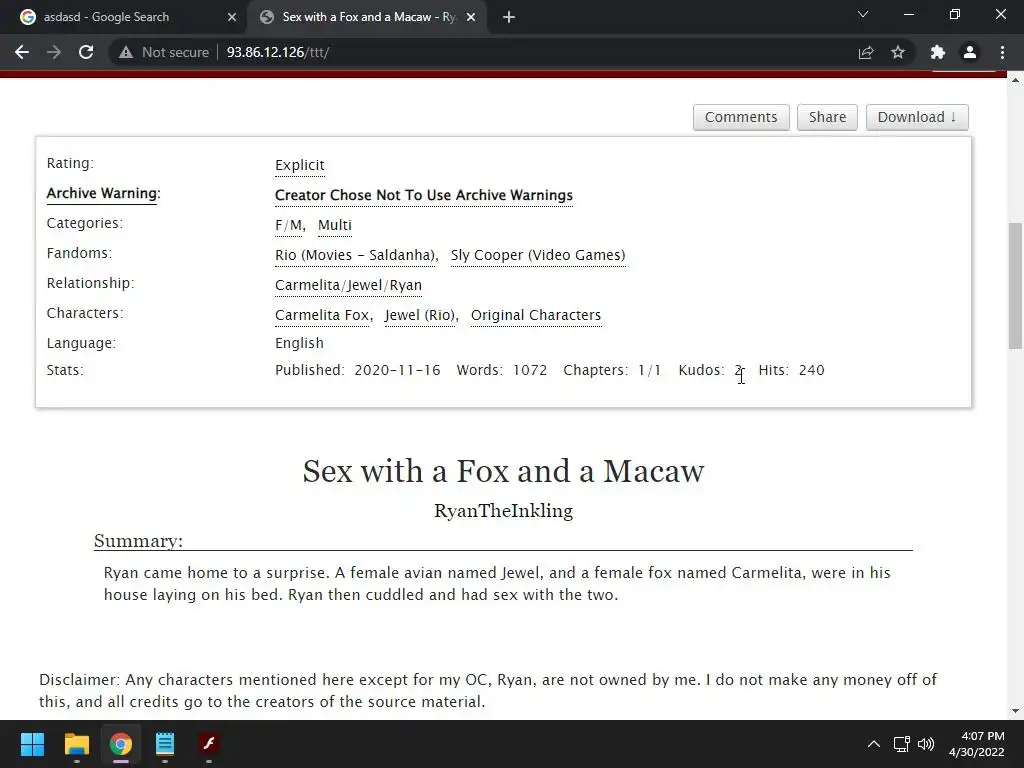
Task: Click the Original Characters tag
Action: 536,315
